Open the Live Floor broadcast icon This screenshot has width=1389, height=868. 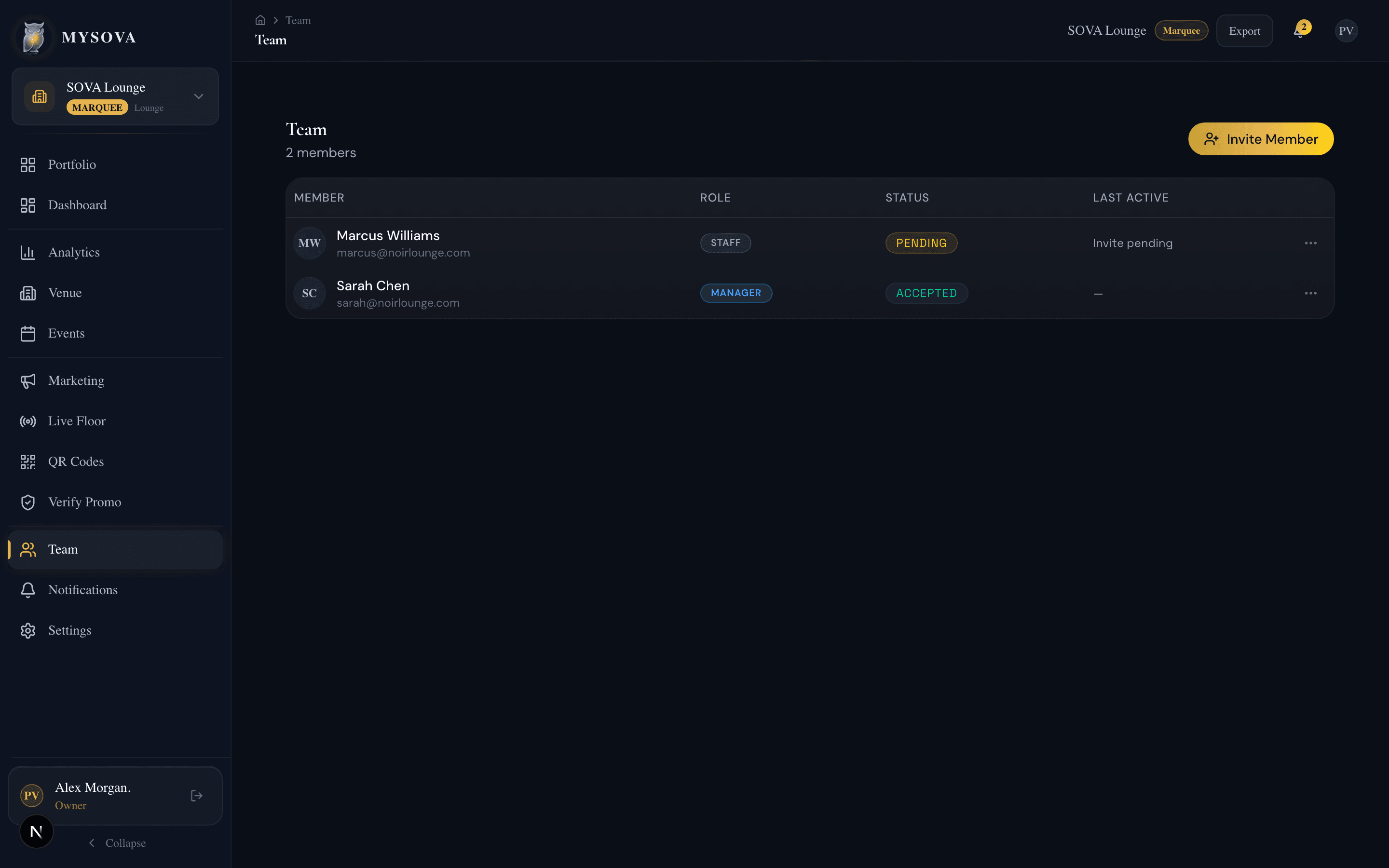28,421
